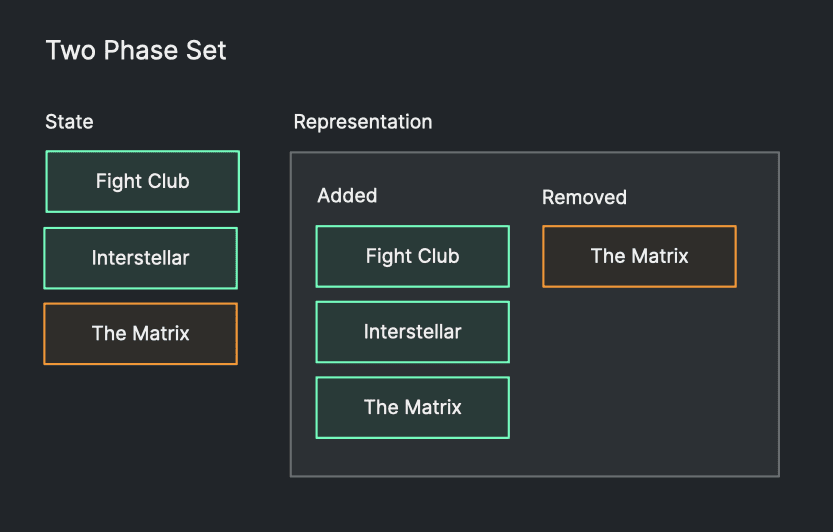Click the empty background below the State list
This screenshot has height=532, width=833.
pos(140,440)
